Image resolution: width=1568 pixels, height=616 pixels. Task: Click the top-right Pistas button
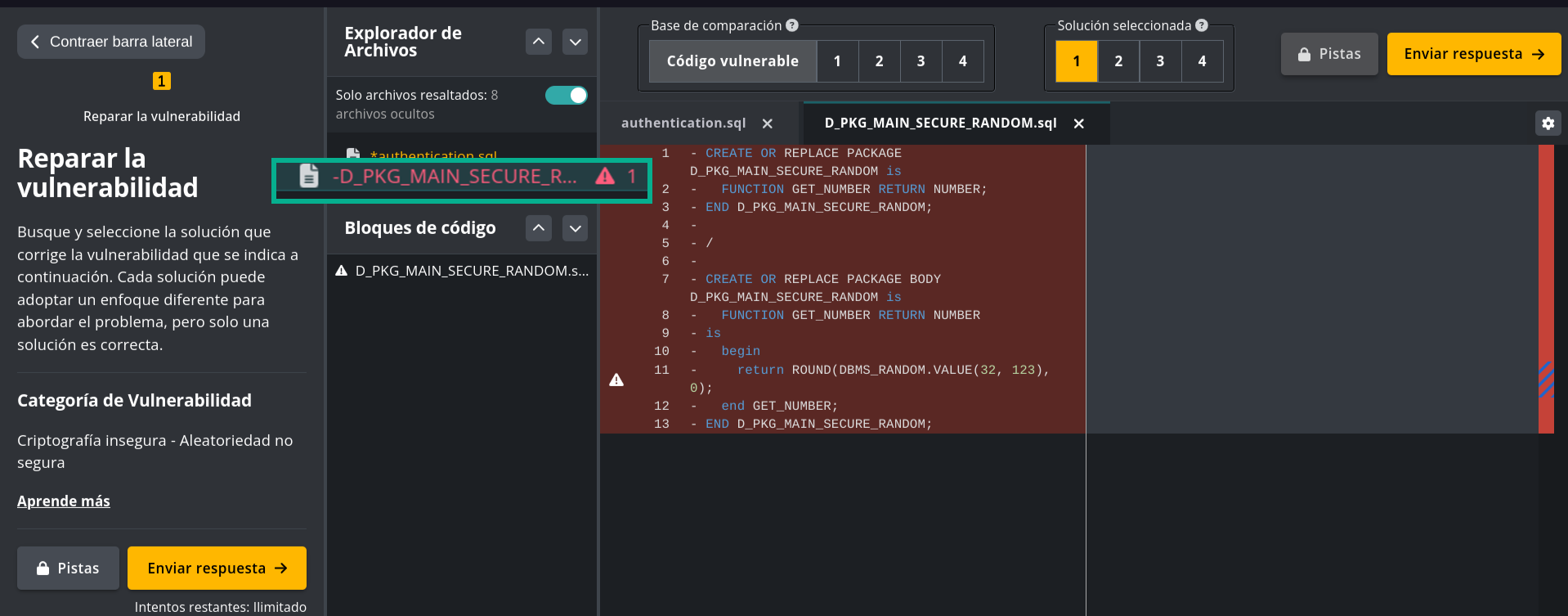point(1329,54)
